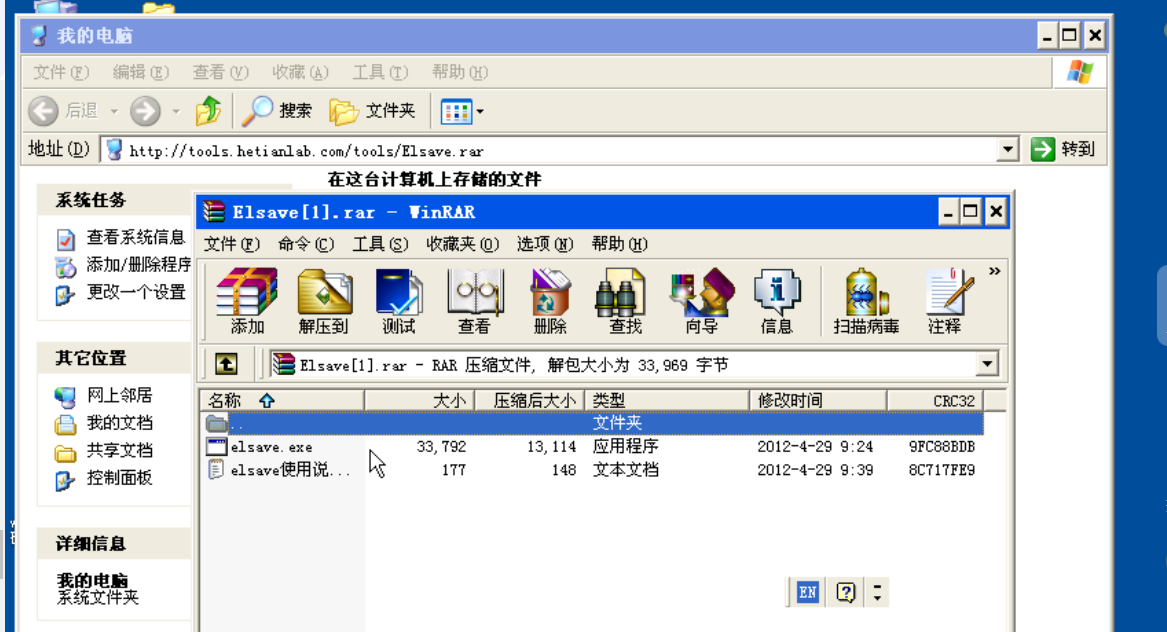Screen dimensions: 1167x632
Task: Open the 文件(F) menu in WinRAR
Action: [231, 244]
